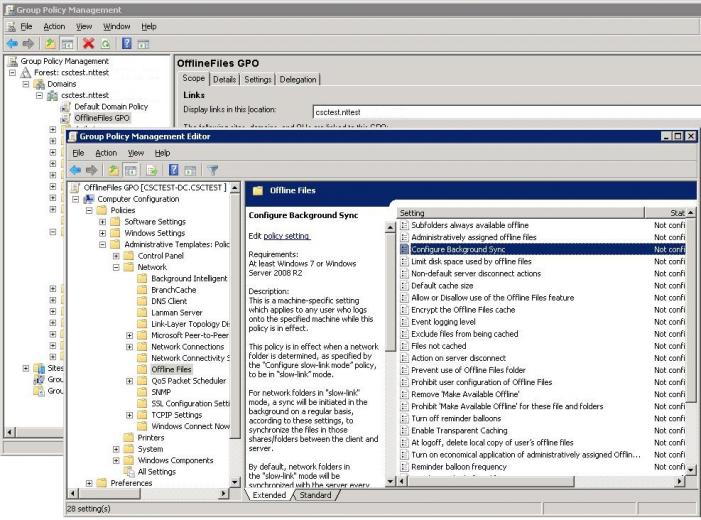
Task: Expand the Windows Components node
Action: (x=116, y=461)
